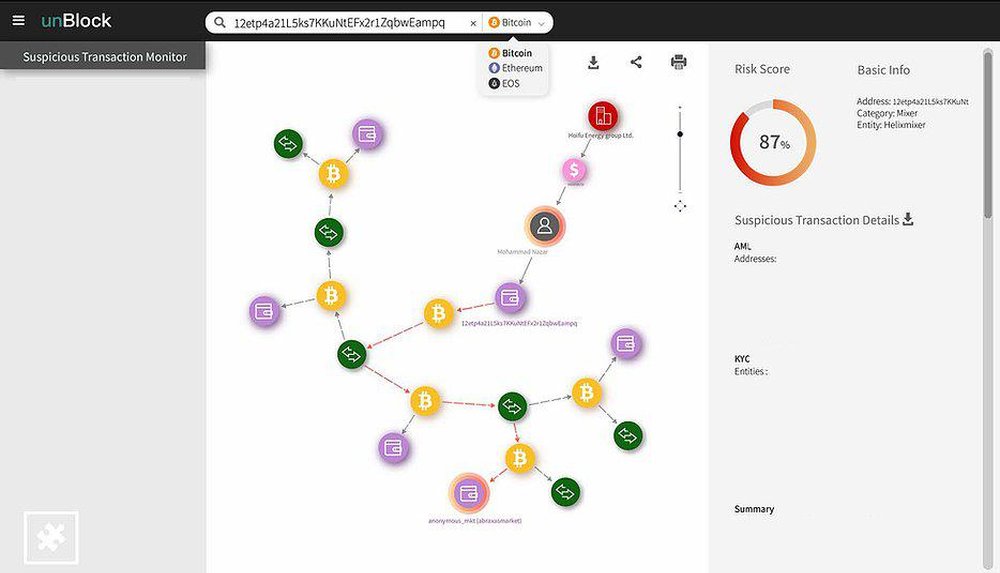Click the right panel scrollbar
Image resolution: width=1000 pixels, height=573 pixels.
(987, 134)
